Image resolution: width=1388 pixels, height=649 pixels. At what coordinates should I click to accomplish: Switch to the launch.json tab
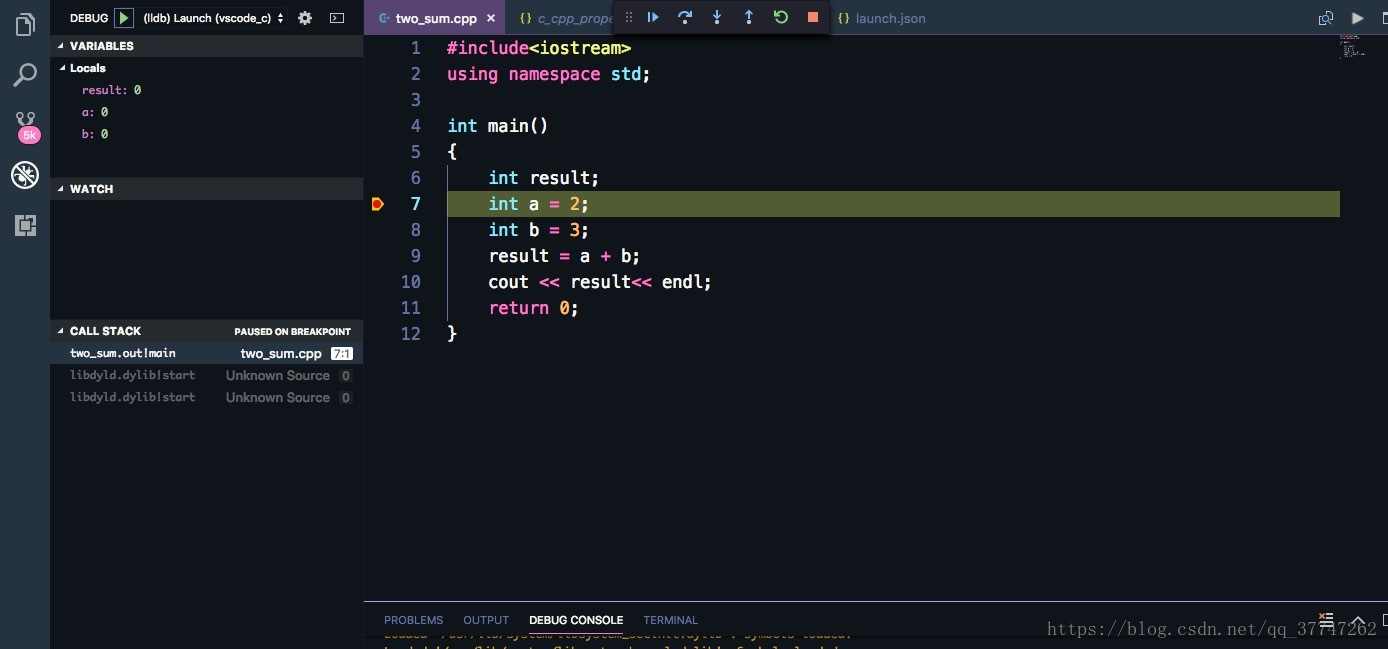pyautogui.click(x=889, y=18)
